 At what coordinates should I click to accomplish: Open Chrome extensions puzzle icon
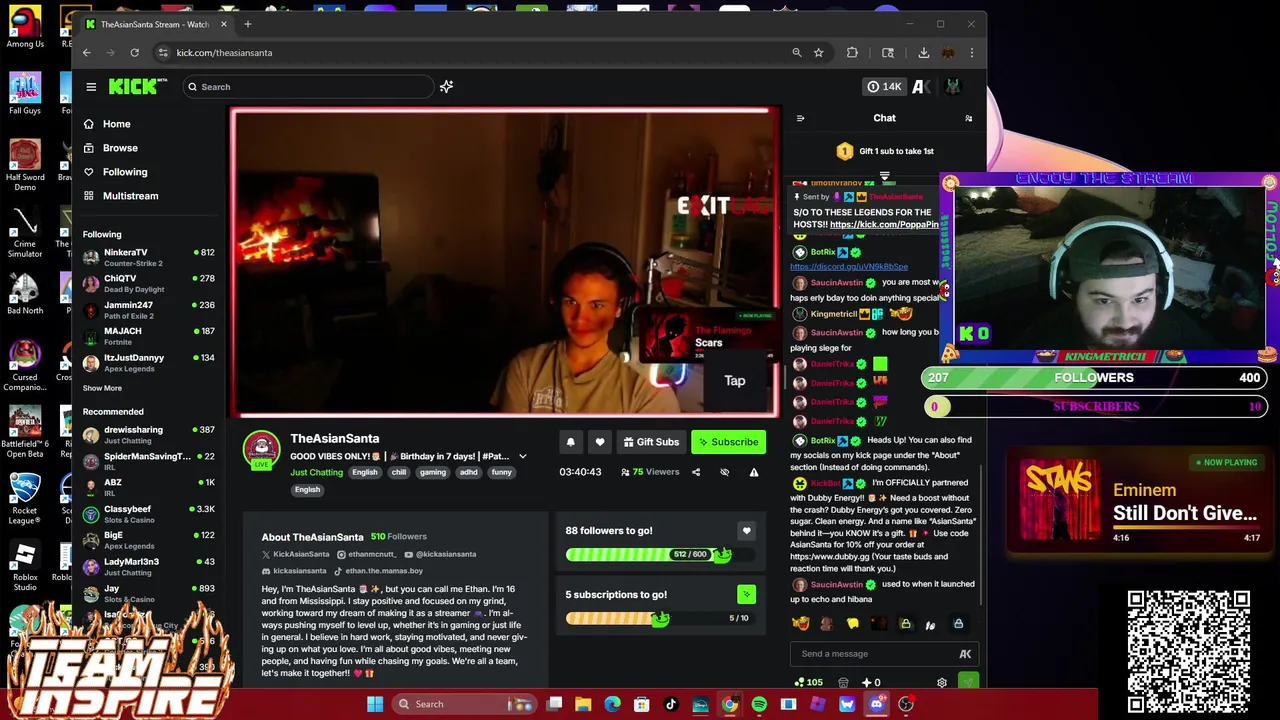click(x=852, y=53)
